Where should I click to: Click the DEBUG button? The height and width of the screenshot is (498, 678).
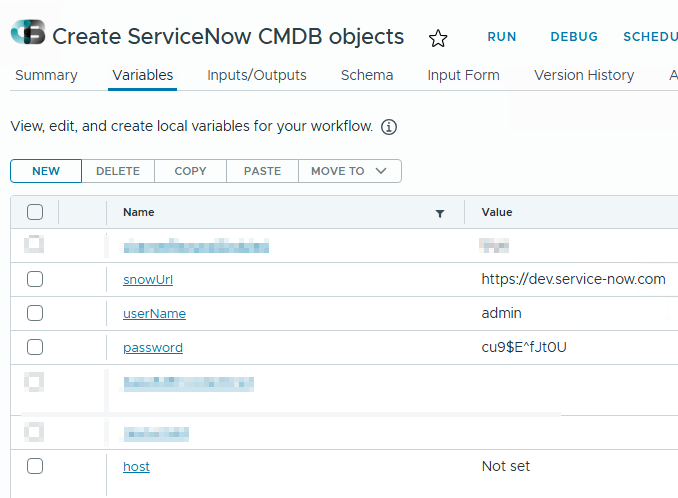pos(574,37)
